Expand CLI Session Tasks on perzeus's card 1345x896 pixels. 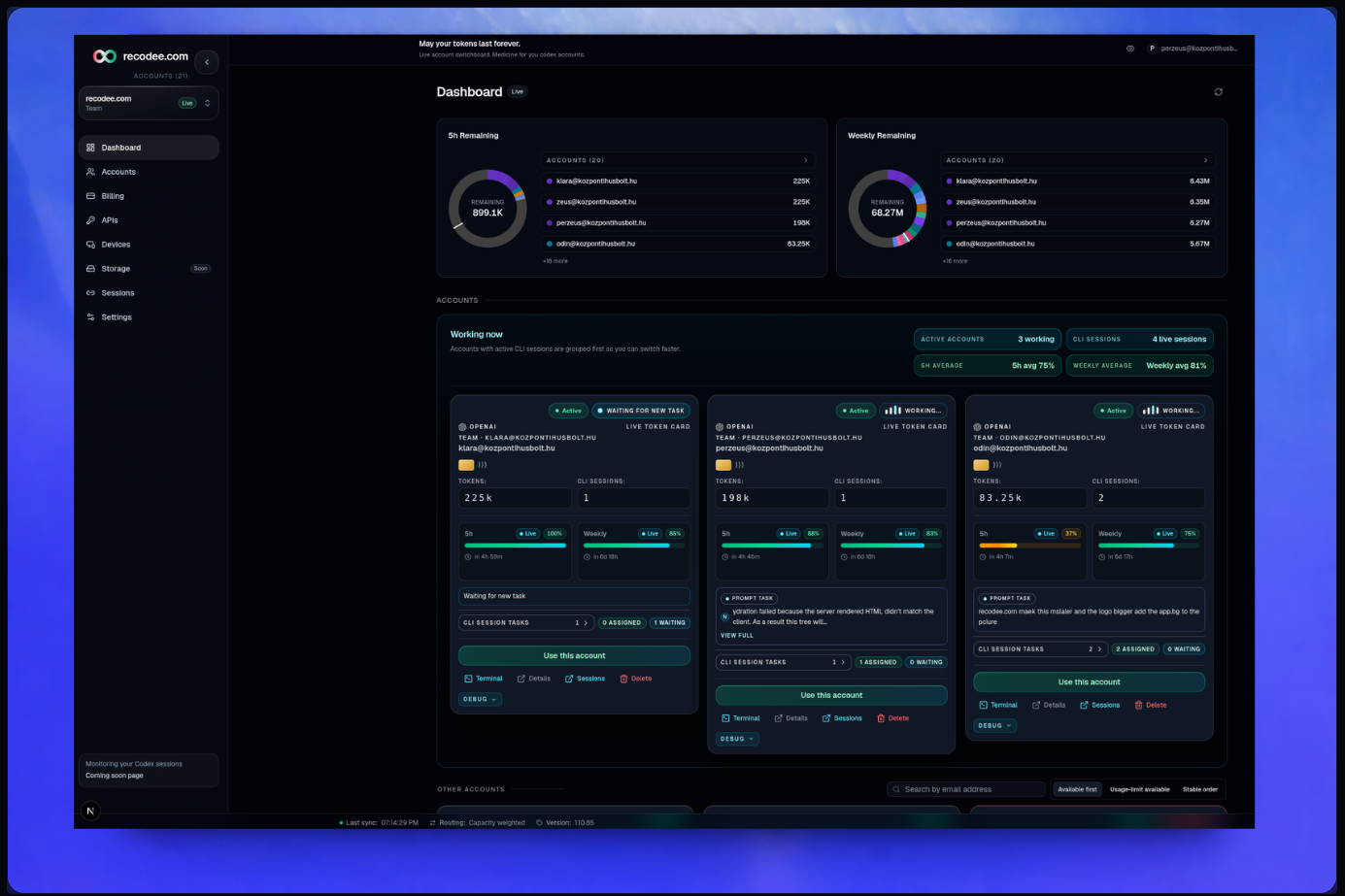(x=784, y=662)
